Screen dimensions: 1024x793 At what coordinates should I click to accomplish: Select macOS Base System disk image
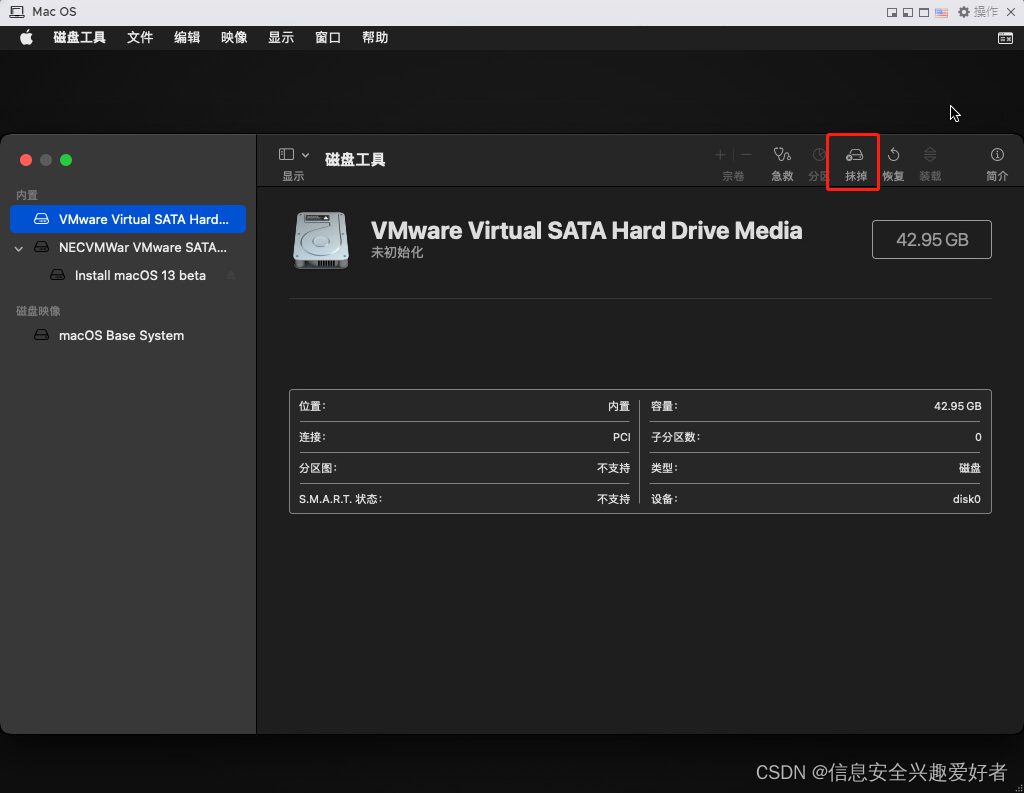128,335
